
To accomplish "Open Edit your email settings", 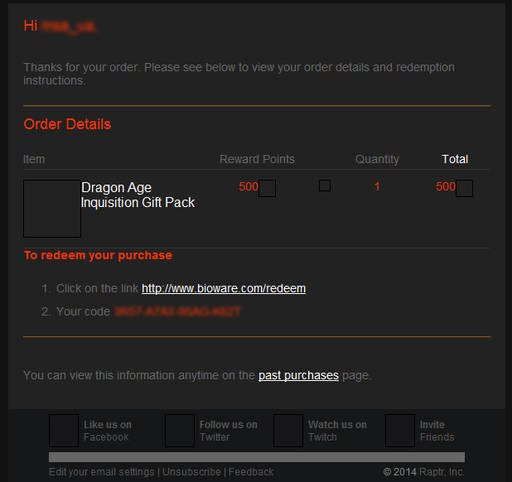I will click(x=101, y=472).
